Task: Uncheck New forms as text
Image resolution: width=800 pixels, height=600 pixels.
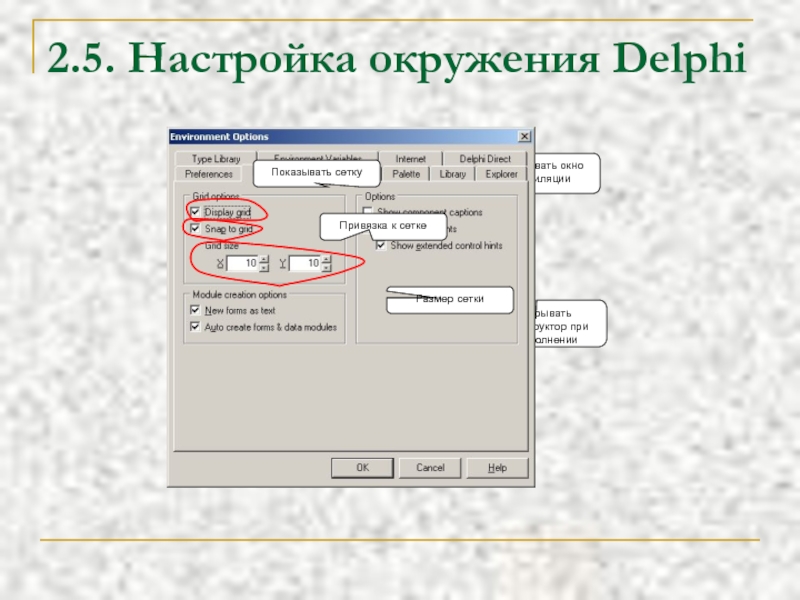Action: pyautogui.click(x=195, y=311)
